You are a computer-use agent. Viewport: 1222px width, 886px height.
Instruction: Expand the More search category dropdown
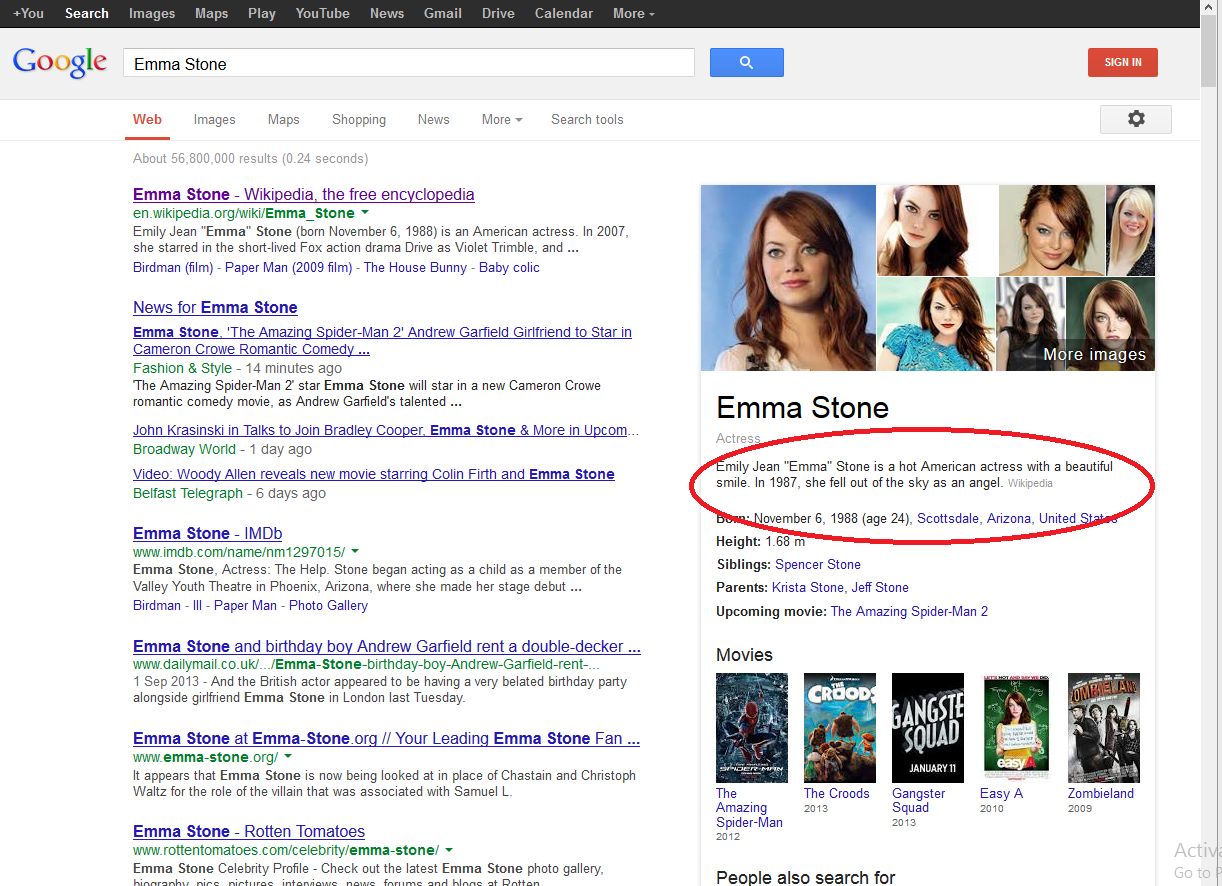tap(502, 119)
